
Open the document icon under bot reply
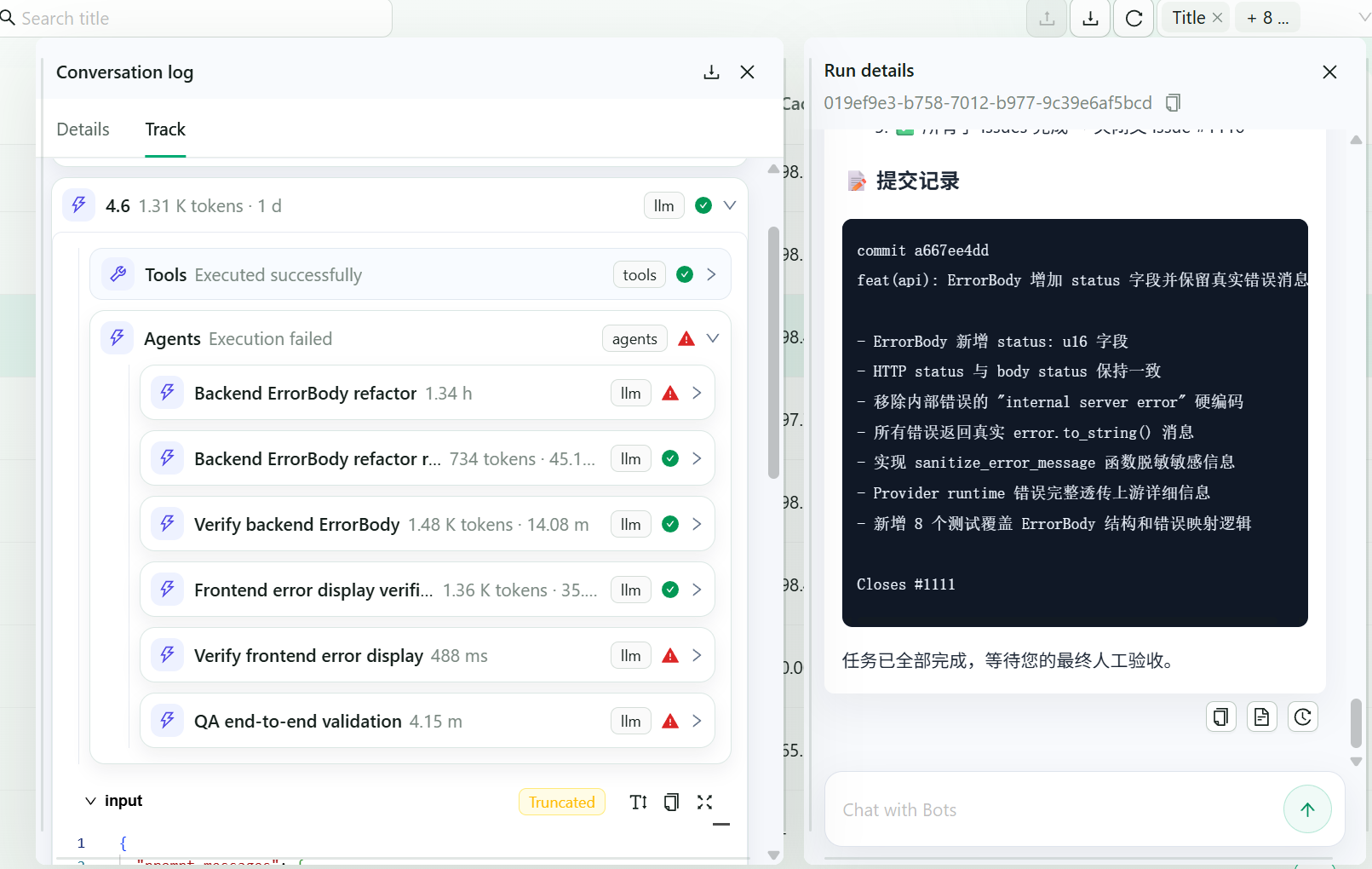[1261, 716]
